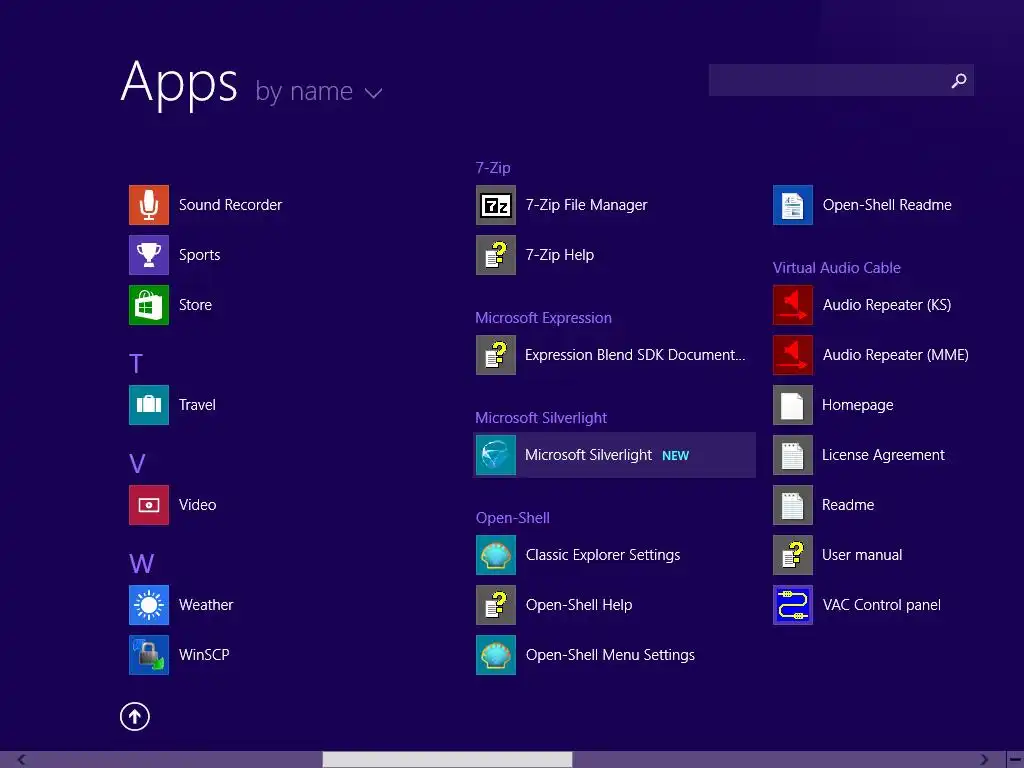Viewport: 1024px width, 768px height.
Task: Open the Open-Shell Help icon
Action: [x=496, y=605]
